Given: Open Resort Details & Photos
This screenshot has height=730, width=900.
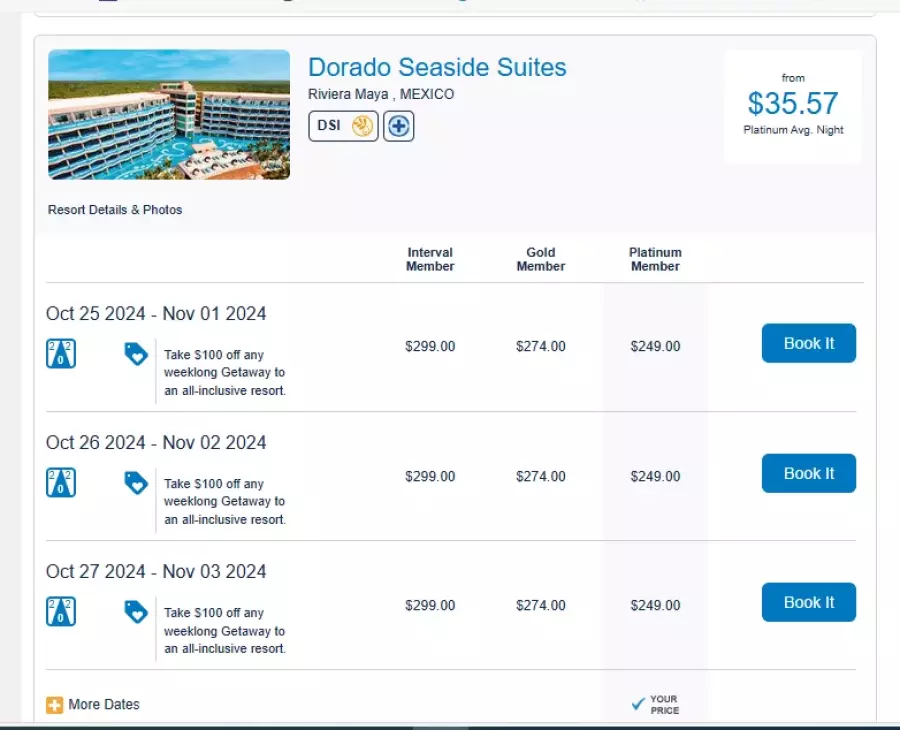Looking at the screenshot, I should pos(115,210).
